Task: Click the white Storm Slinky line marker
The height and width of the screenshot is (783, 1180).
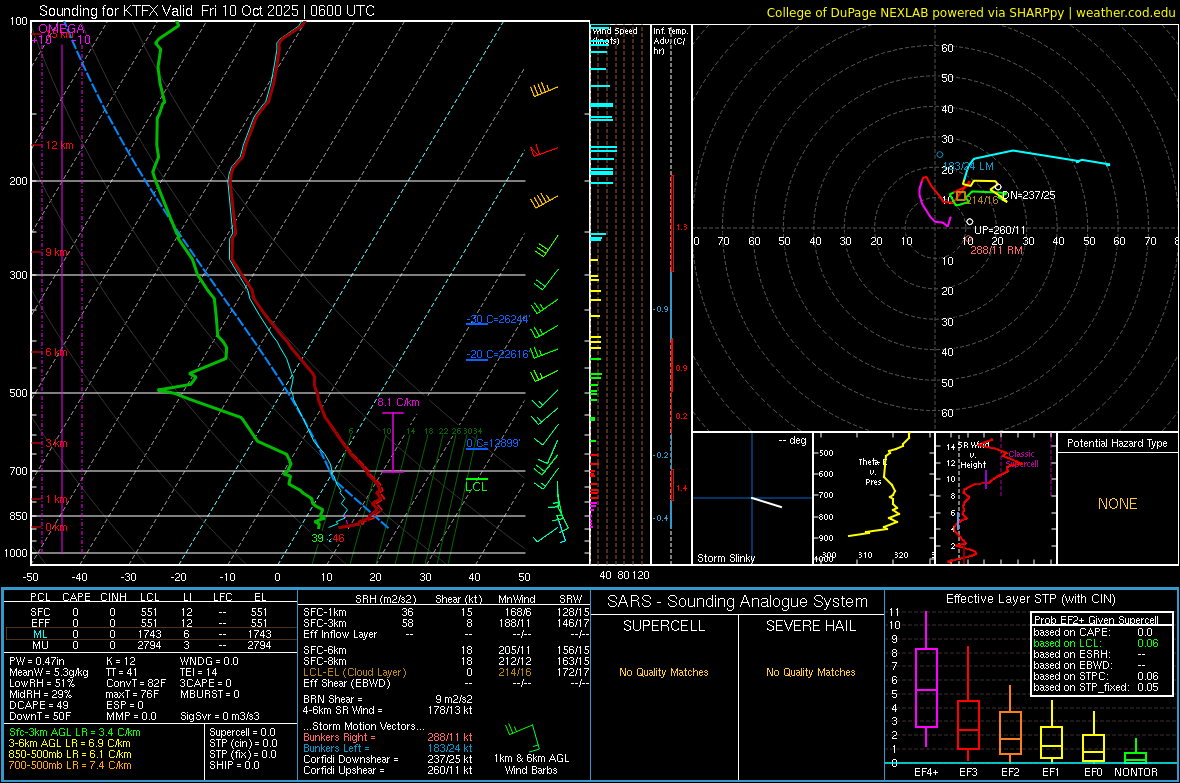Action: pos(766,502)
